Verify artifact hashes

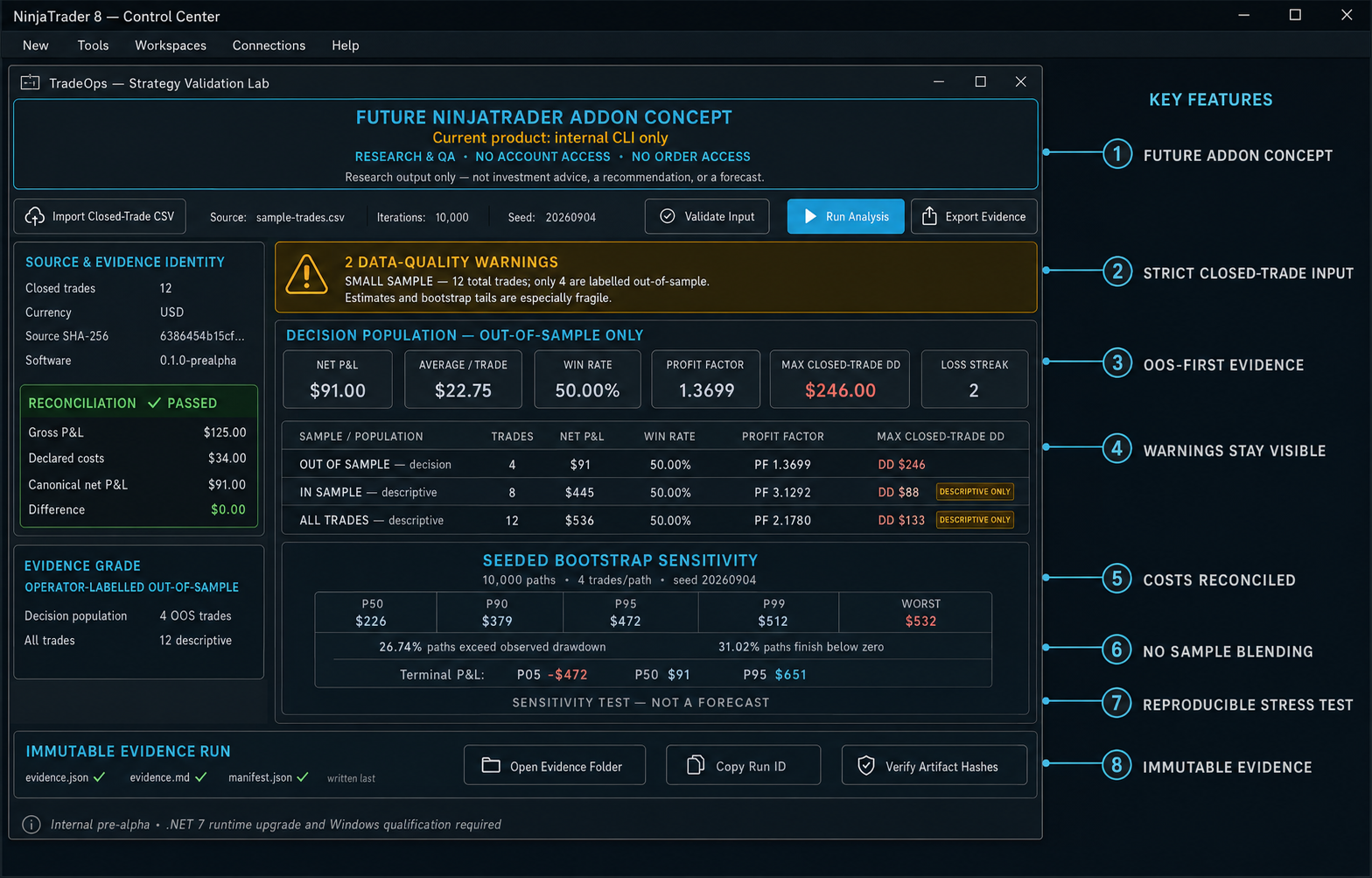tap(934, 766)
